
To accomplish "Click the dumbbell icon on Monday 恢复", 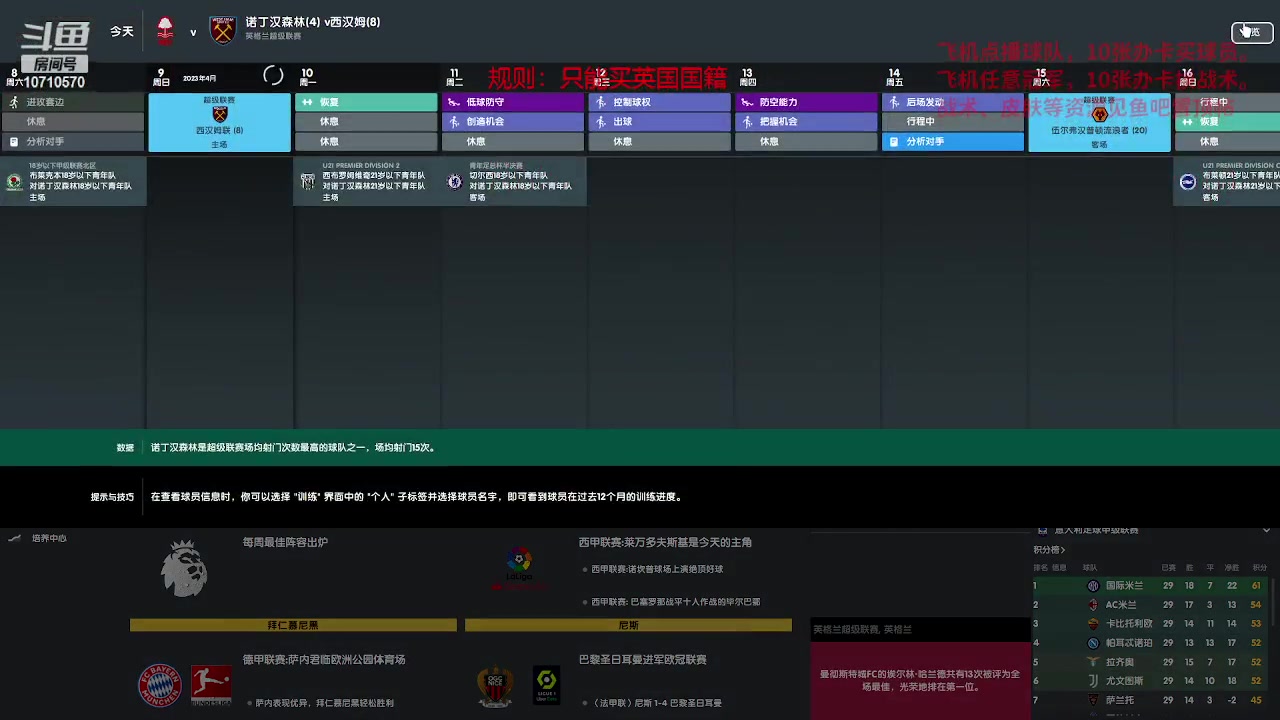I will pos(307,102).
